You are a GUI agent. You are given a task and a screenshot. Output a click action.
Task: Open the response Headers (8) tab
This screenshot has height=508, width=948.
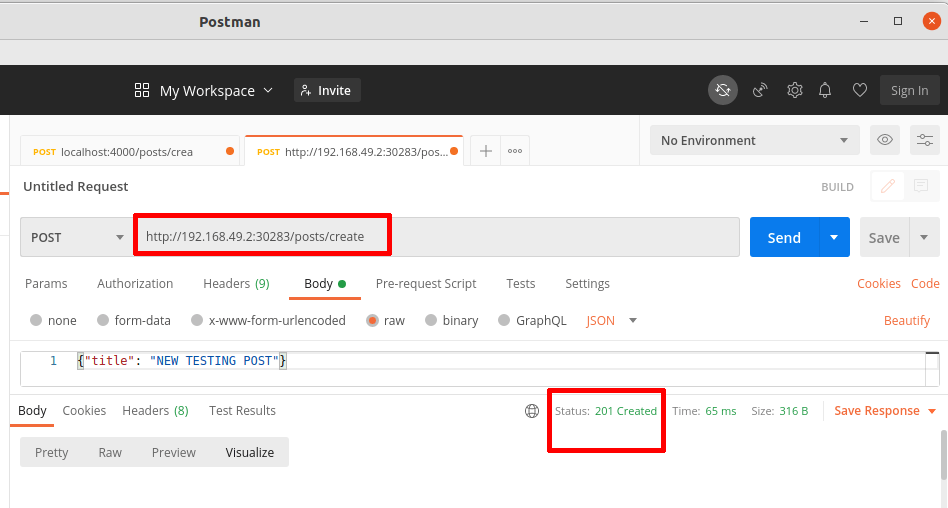tap(155, 411)
